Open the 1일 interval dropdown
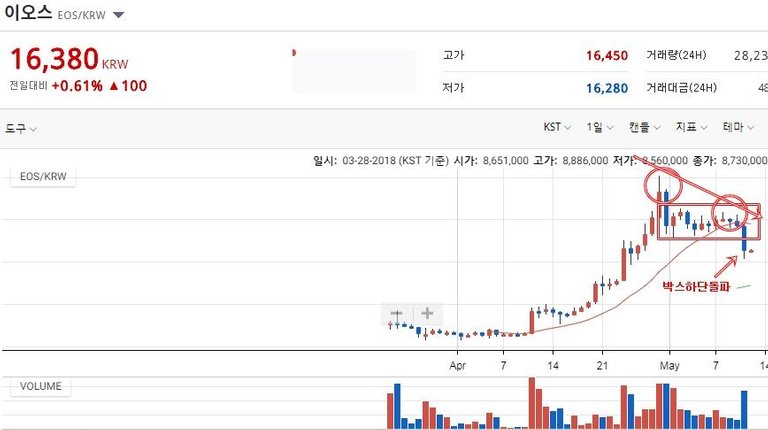 pyautogui.click(x=600, y=127)
